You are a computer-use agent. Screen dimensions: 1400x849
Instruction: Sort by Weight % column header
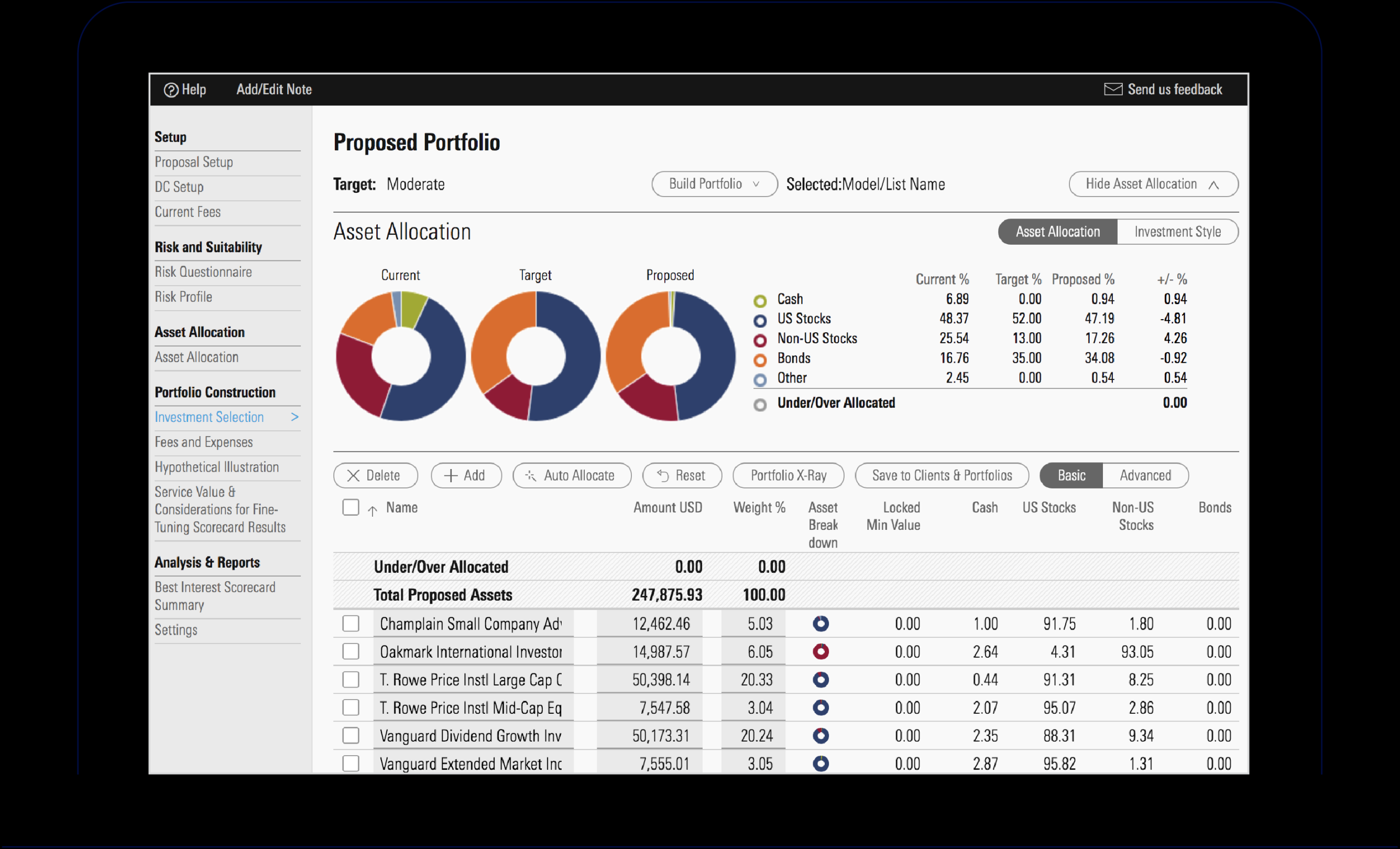tap(759, 507)
